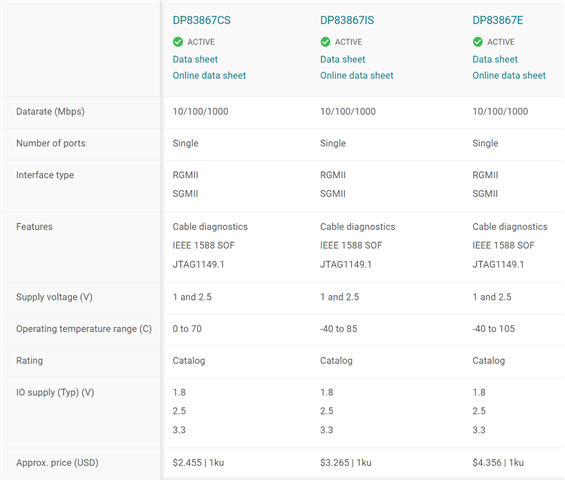Viewport: 565px width, 480px height.
Task: Click 'Catalog' rating for DP83867E
Action: point(489,360)
